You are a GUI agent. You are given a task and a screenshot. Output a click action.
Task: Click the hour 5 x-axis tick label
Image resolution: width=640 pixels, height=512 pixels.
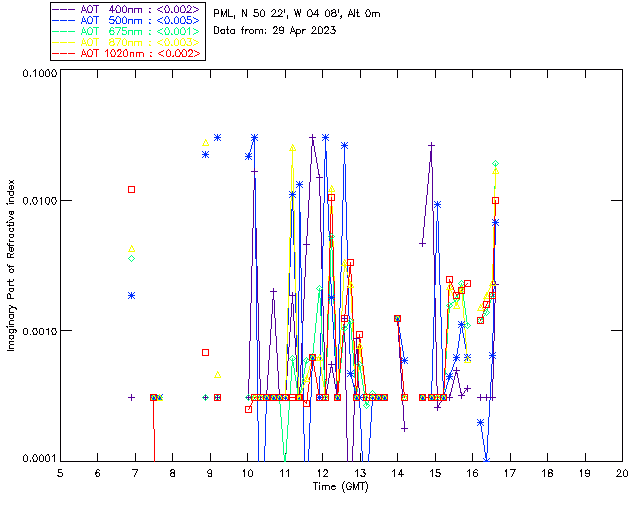click(60, 473)
